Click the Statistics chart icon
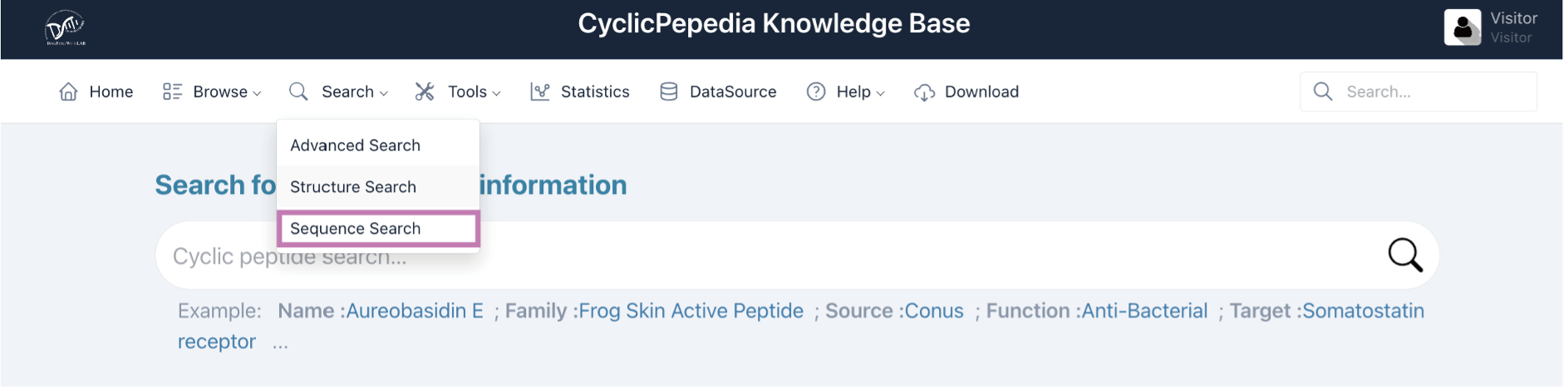The image size is (1568, 391). pos(540,92)
